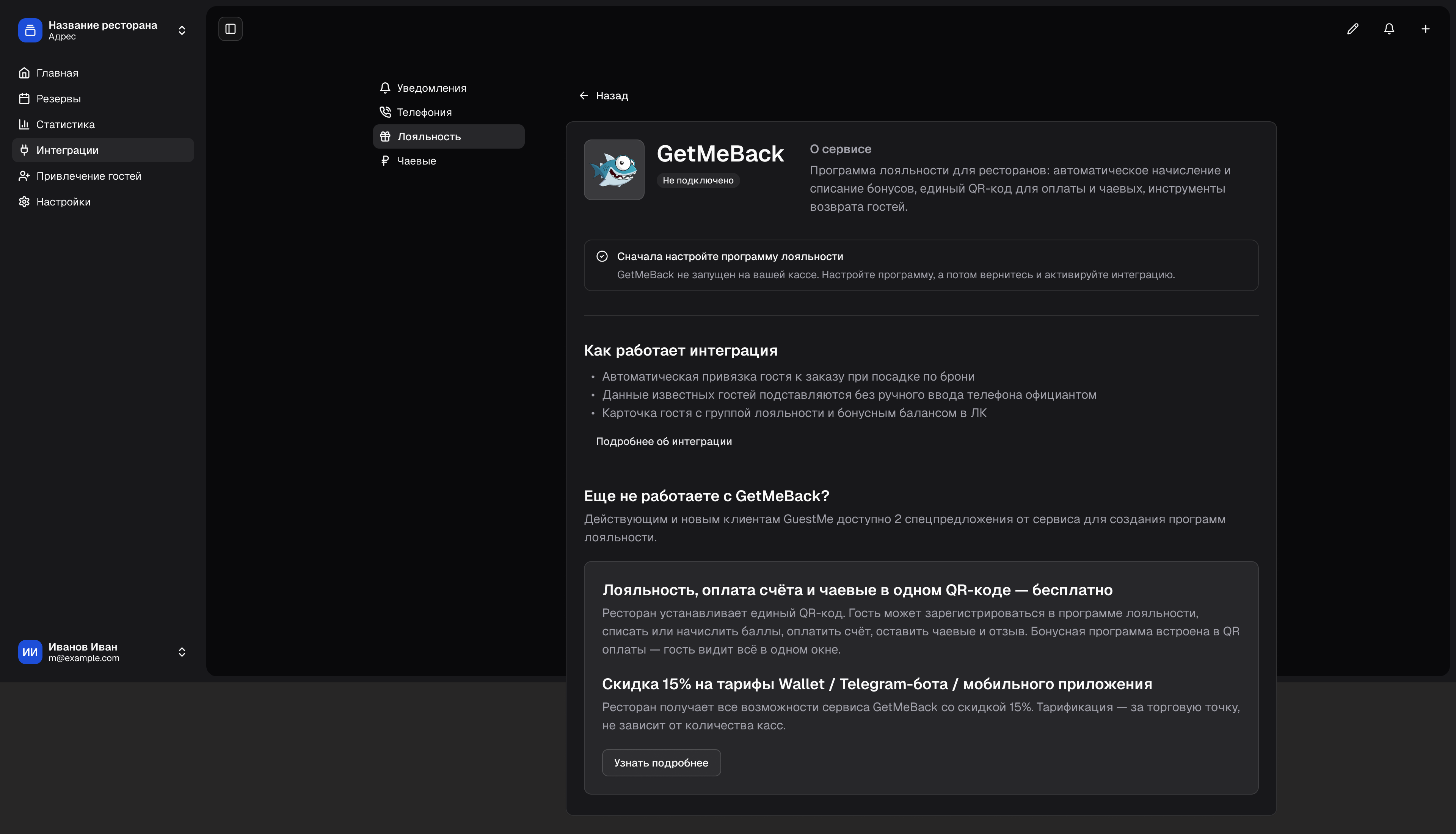Click the calendar icon beside Резервы
Viewport: 1456px width, 834px height.
(24, 99)
